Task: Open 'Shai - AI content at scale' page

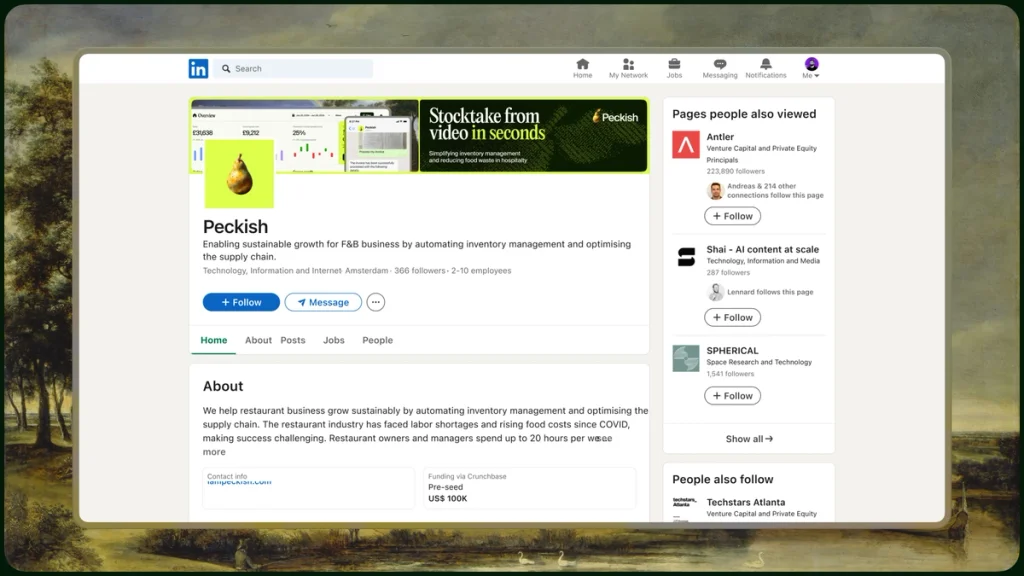Action: tap(762, 249)
